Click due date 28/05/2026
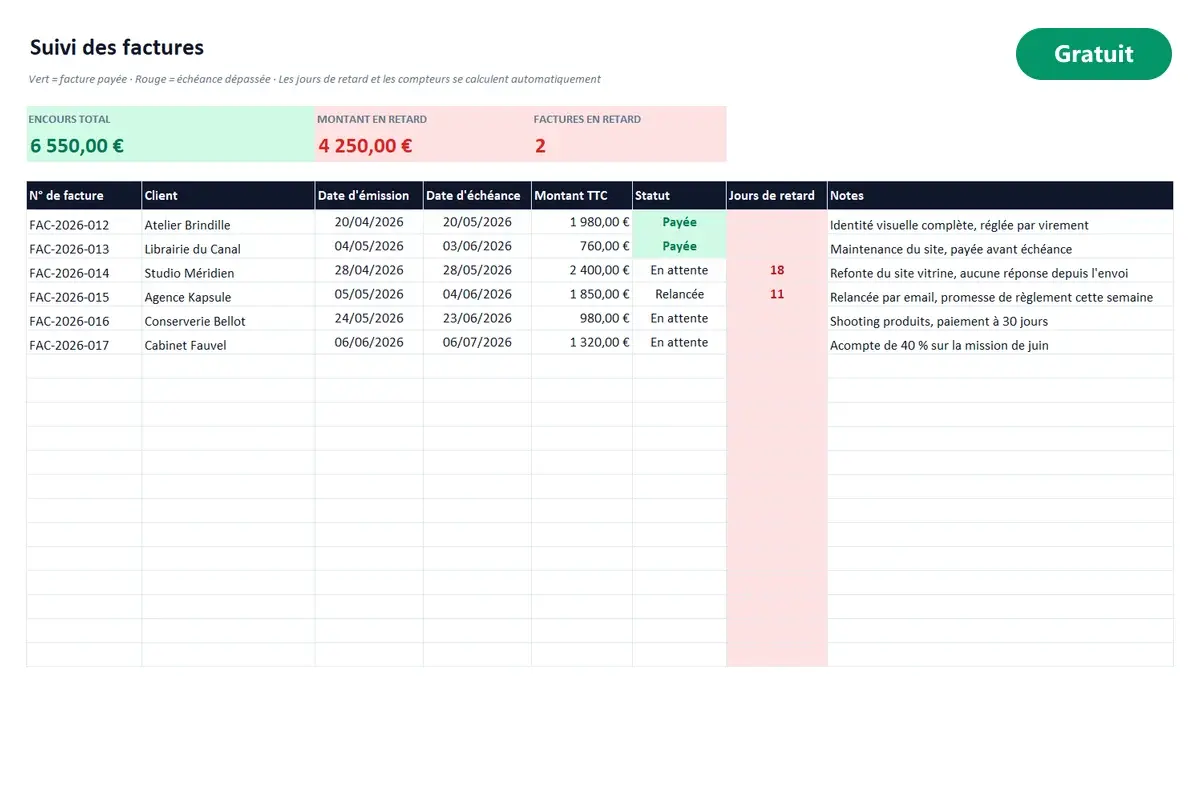The height and width of the screenshot is (800, 1200). [x=477, y=271]
